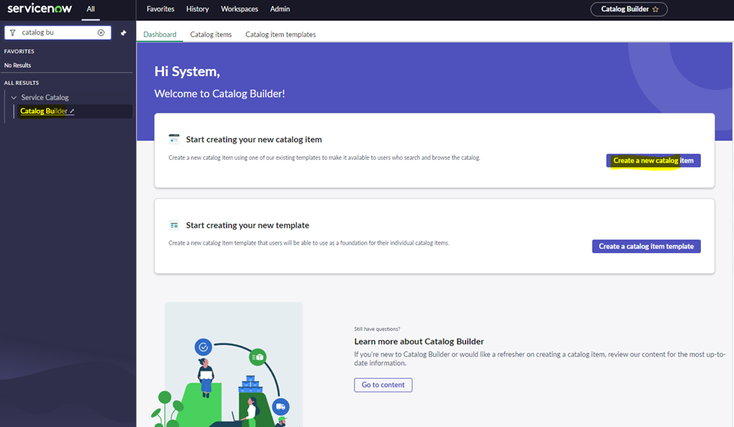
Task: Switch to the Catalog items tab
Action: [x=211, y=34]
